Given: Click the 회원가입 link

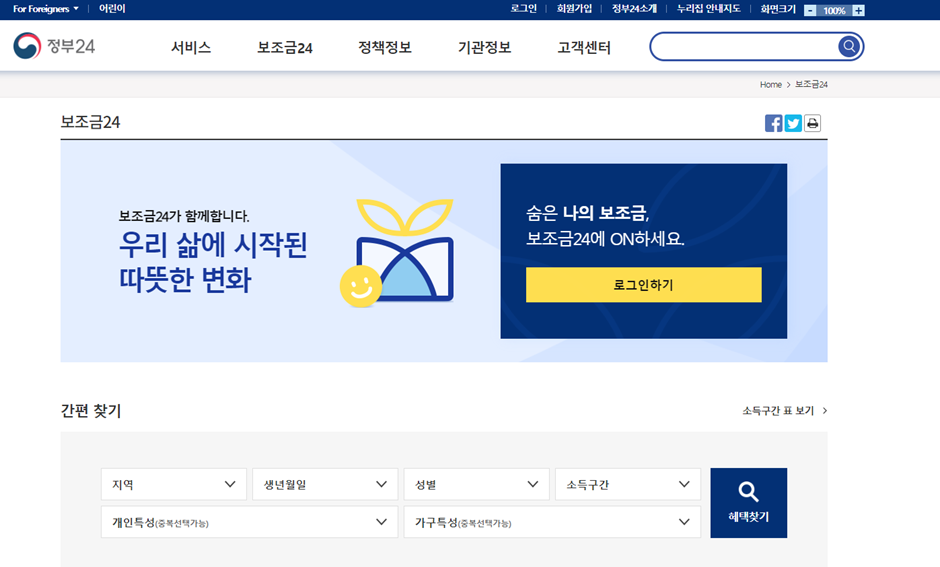Looking at the screenshot, I should coord(574,9).
